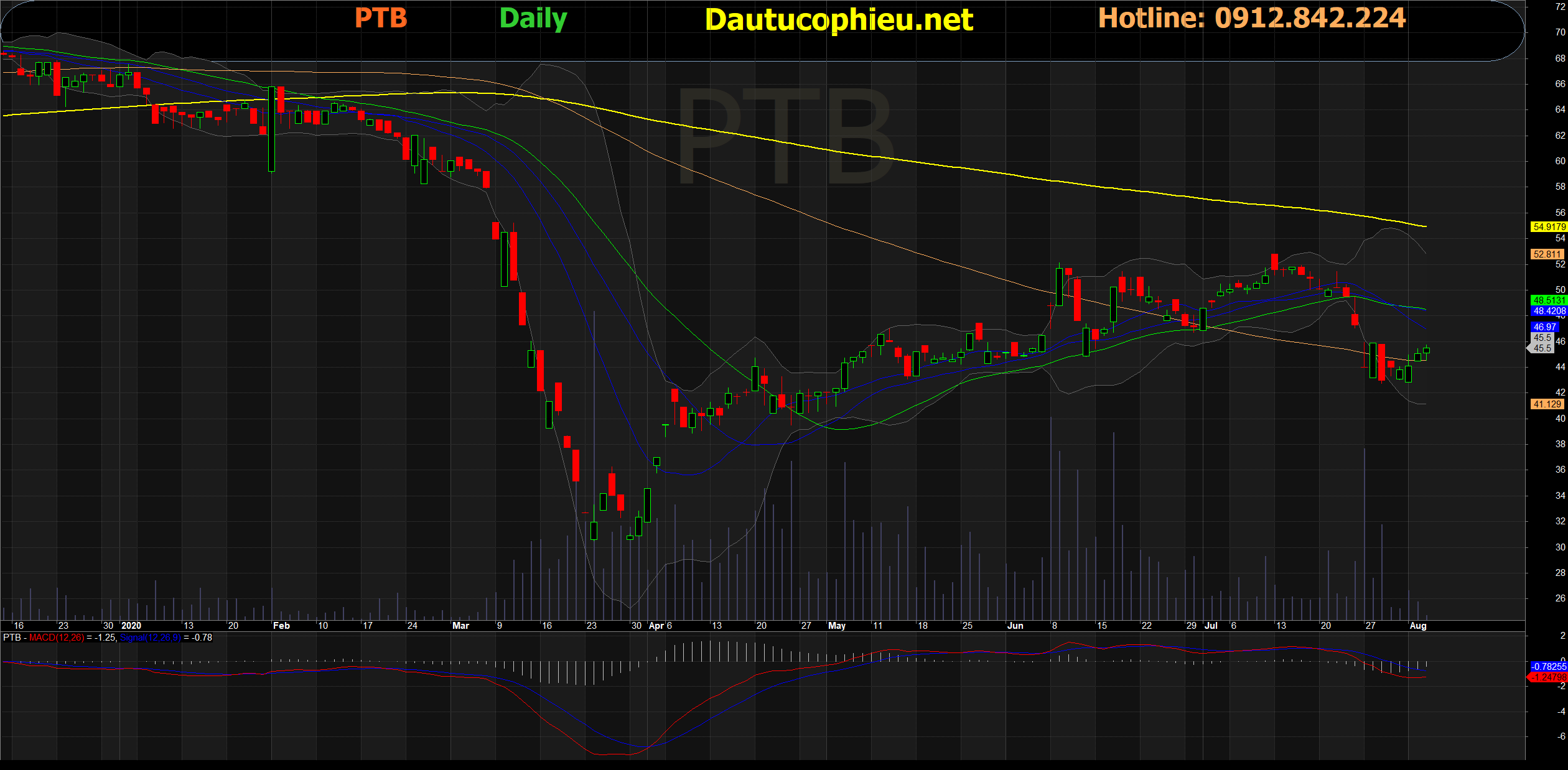This screenshot has height=770, width=1568.
Task: Click the Aug marker on date axis
Action: click(1417, 626)
